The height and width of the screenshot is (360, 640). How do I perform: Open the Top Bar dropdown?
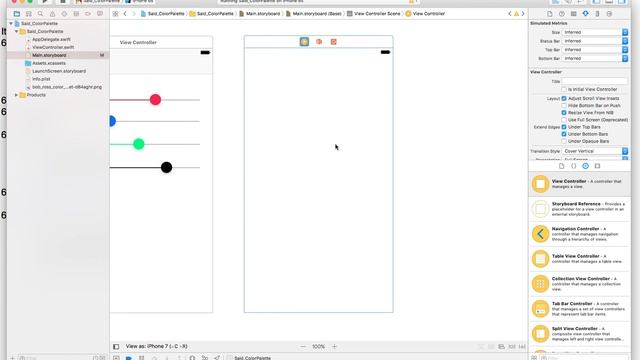pyautogui.click(x=595, y=50)
